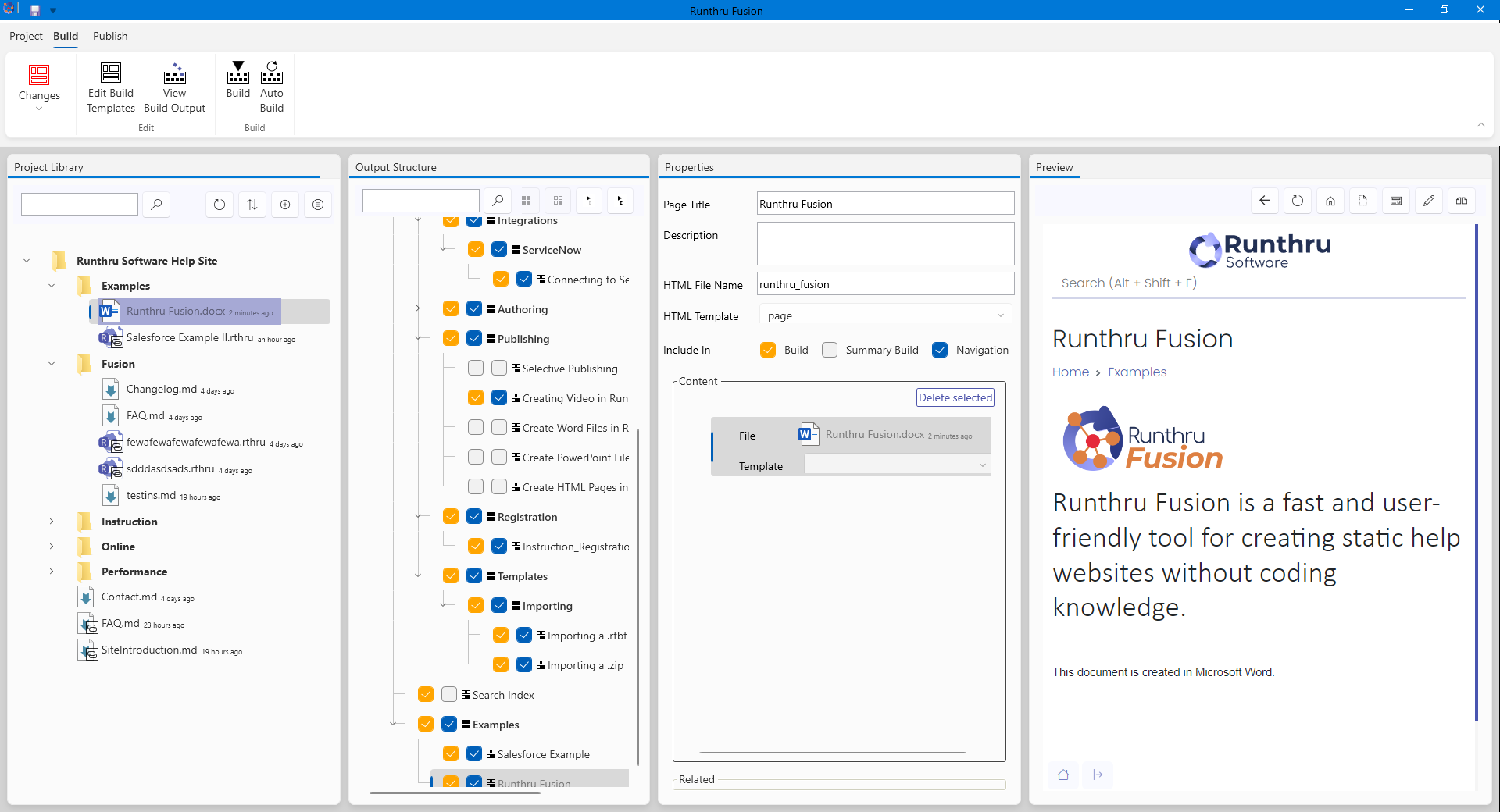1500x812 pixels.
Task: Check blue box for Selective Publishing
Action: coord(499,368)
